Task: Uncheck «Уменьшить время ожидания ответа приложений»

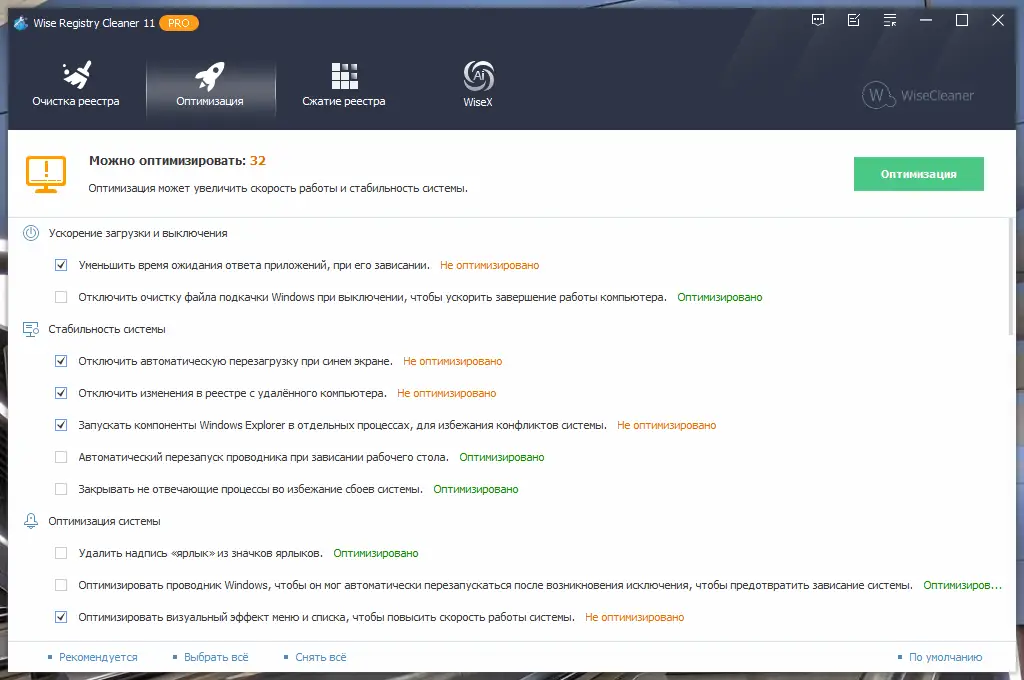Action: 61,265
